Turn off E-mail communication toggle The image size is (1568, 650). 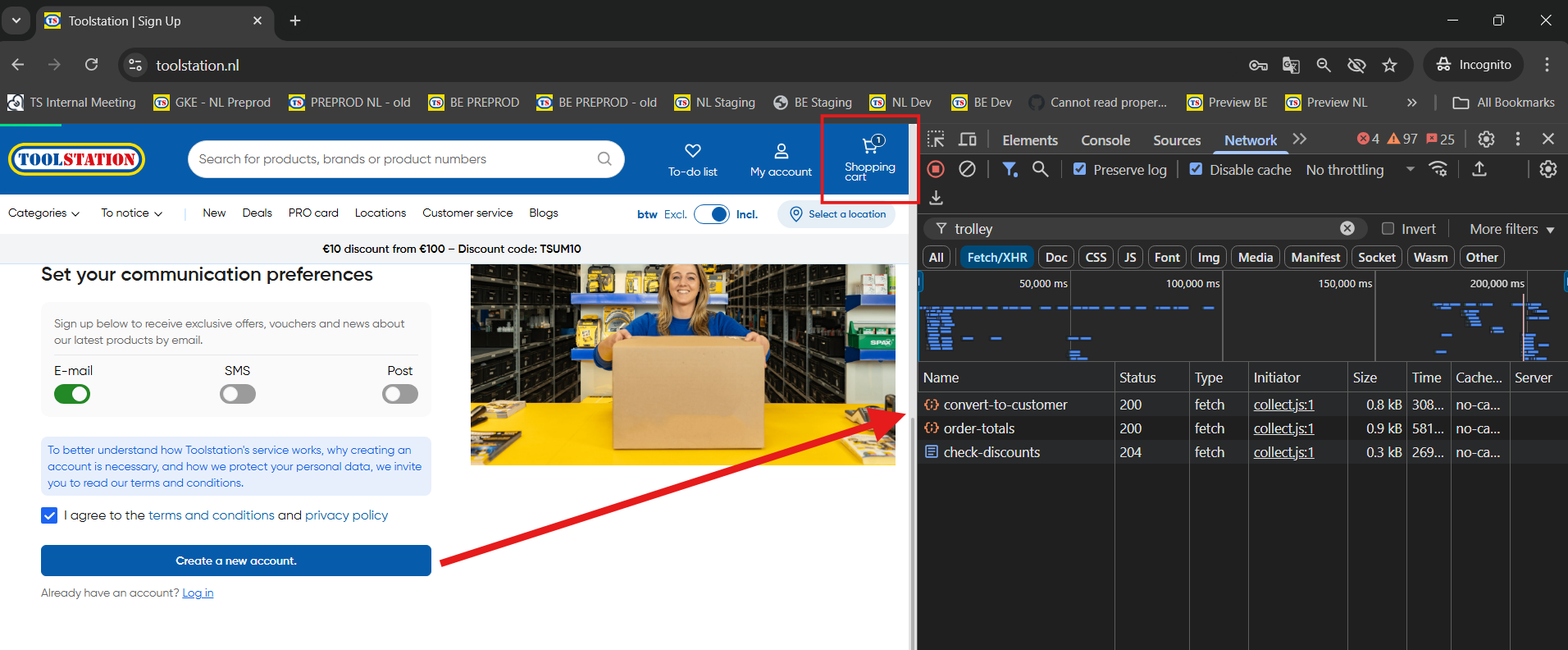tap(72, 395)
